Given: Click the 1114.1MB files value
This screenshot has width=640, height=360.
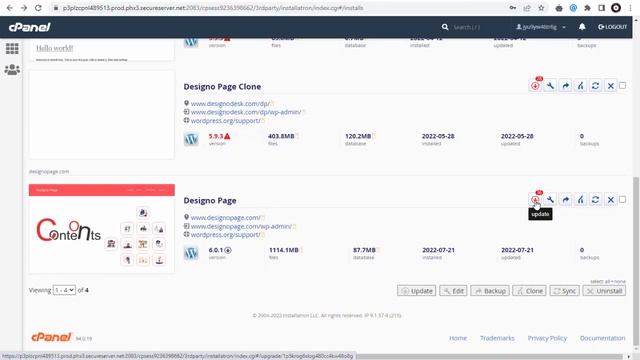Looking at the screenshot, I should pos(284,250).
